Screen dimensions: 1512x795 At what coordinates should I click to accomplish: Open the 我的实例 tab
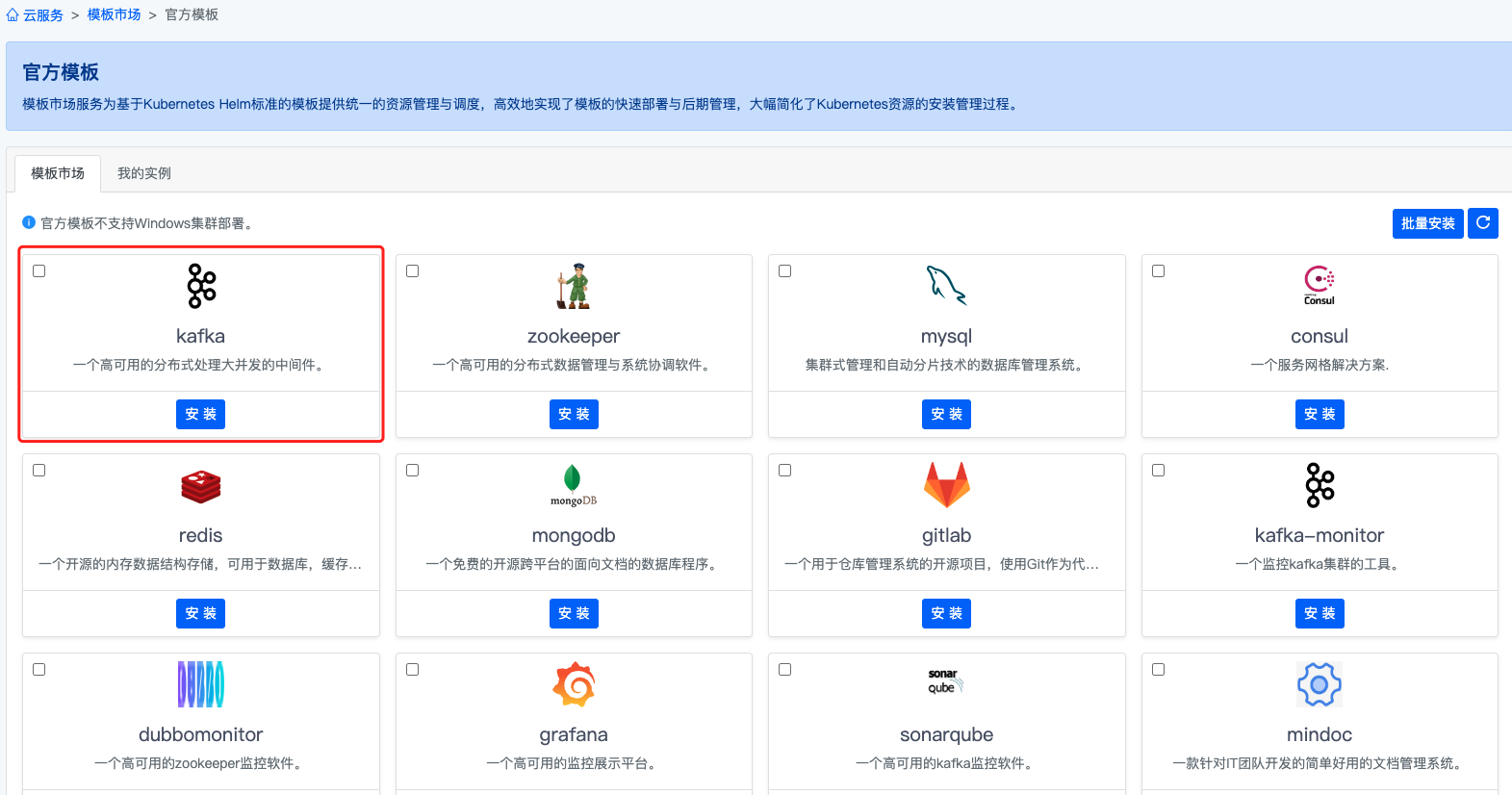coord(144,173)
